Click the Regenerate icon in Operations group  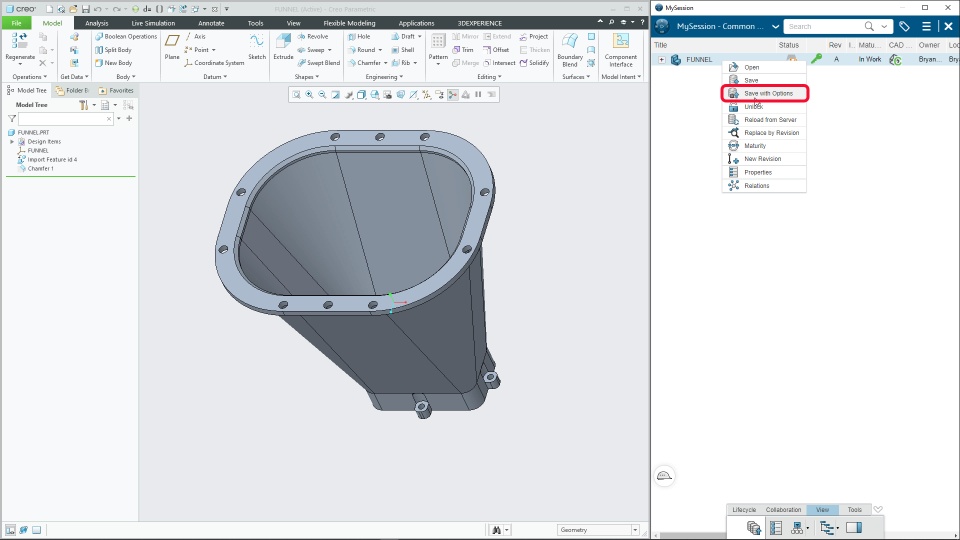coord(20,47)
